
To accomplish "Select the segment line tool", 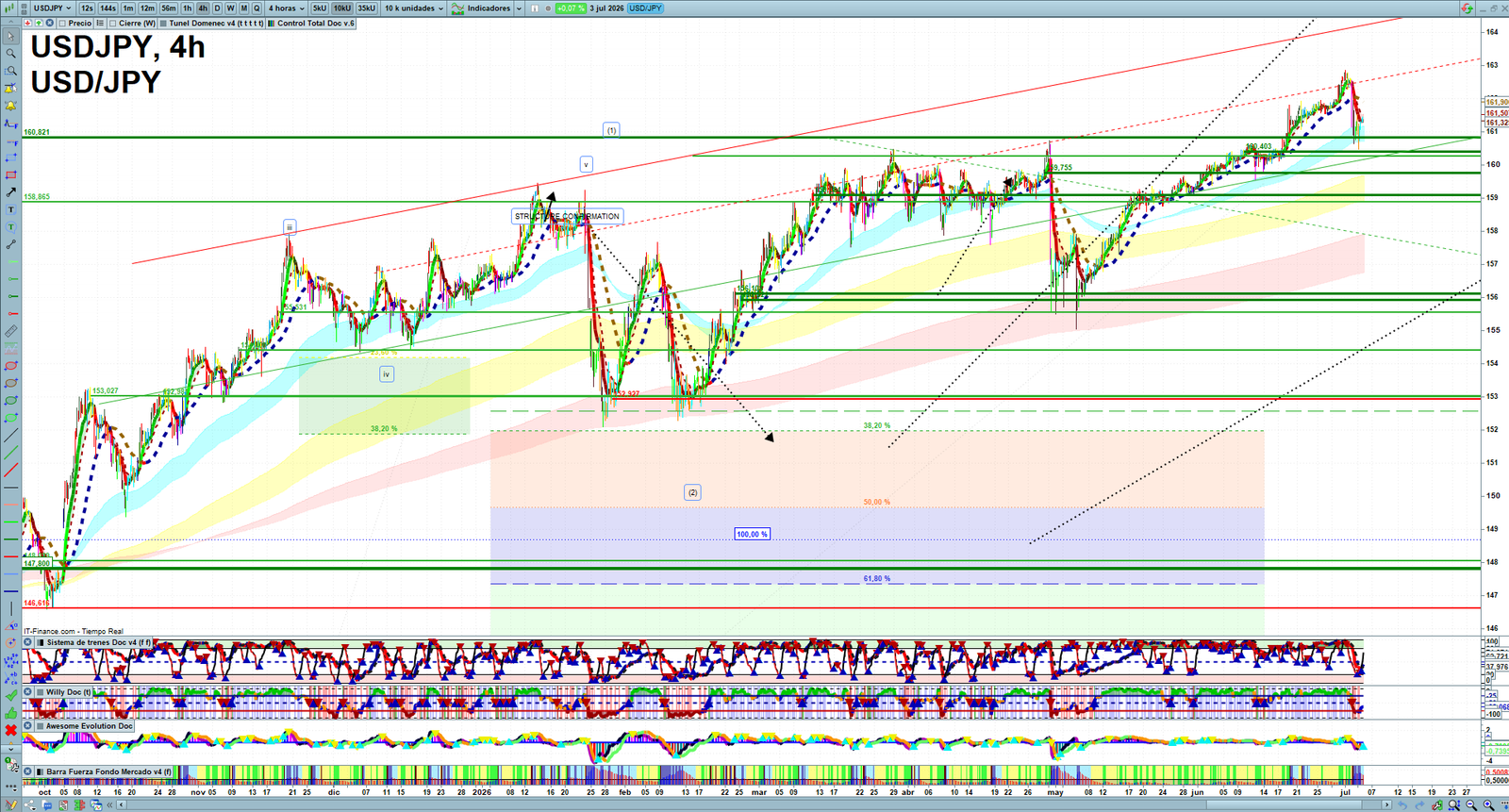I will (x=10, y=244).
